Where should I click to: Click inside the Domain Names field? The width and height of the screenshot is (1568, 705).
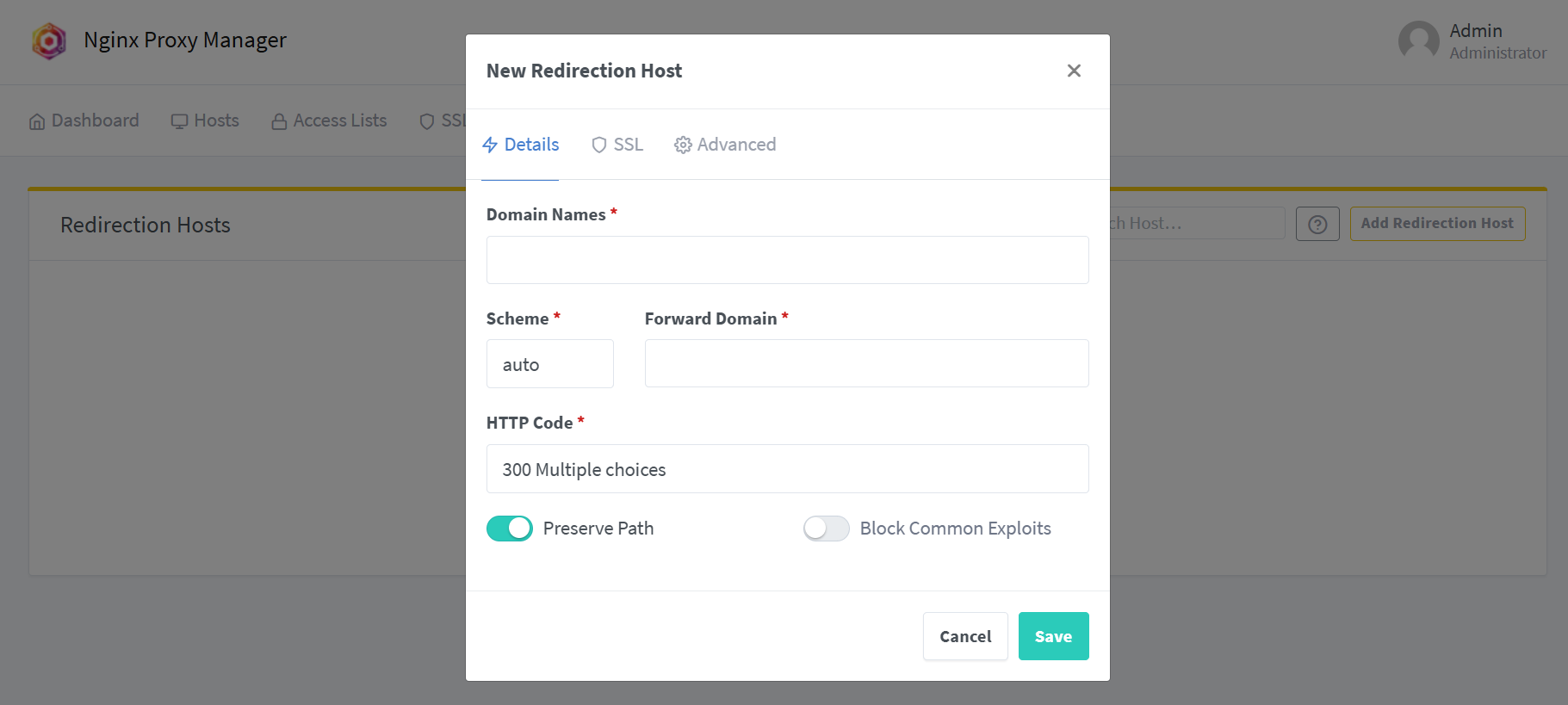click(787, 259)
